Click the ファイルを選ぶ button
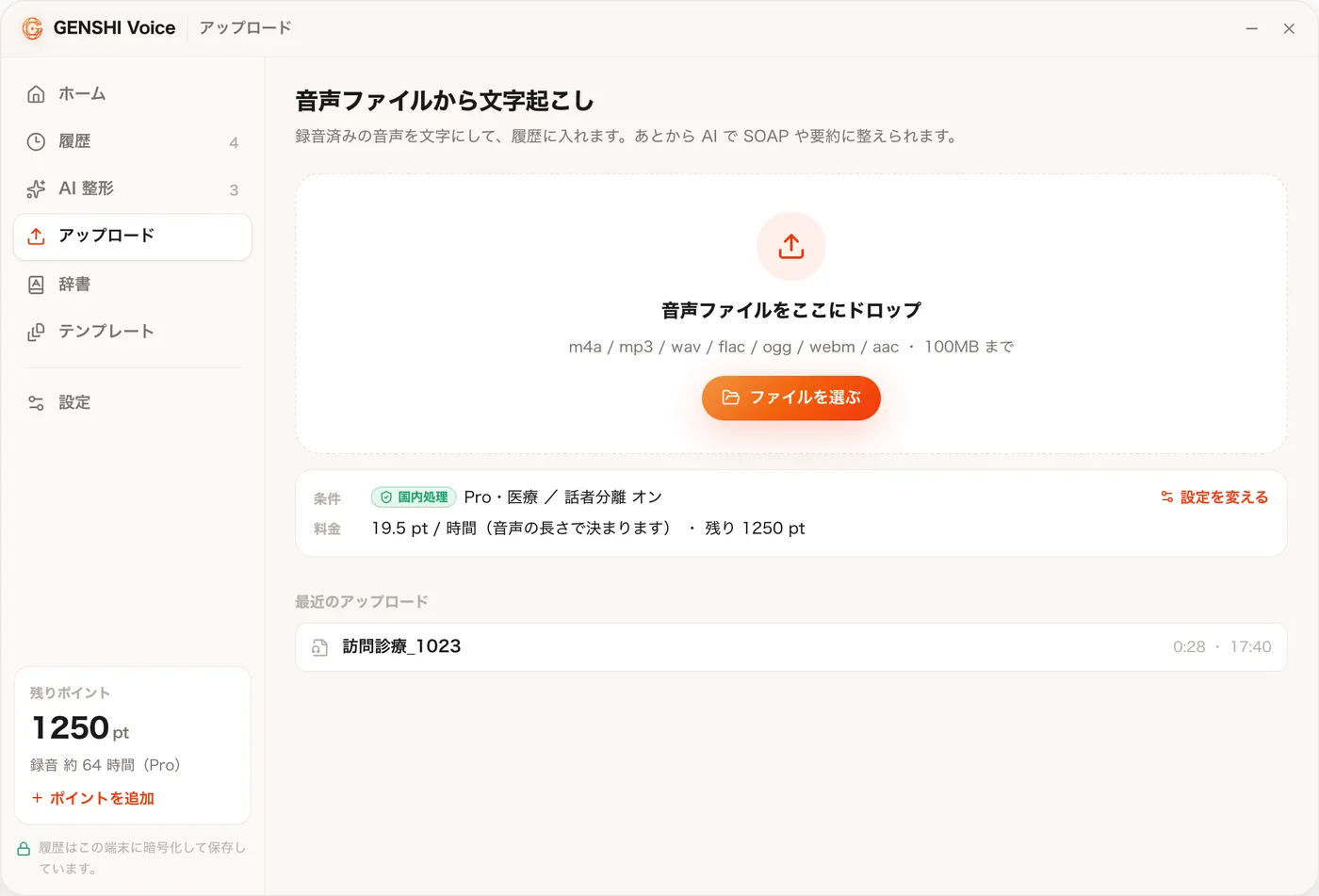The width and height of the screenshot is (1319, 896). point(791,398)
